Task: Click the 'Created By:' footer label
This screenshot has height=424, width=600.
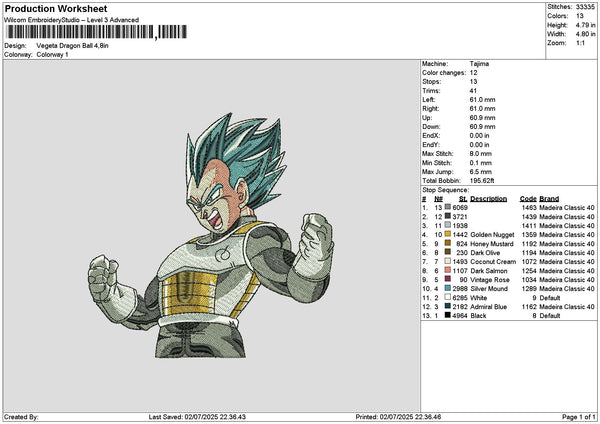Action: coord(21,417)
